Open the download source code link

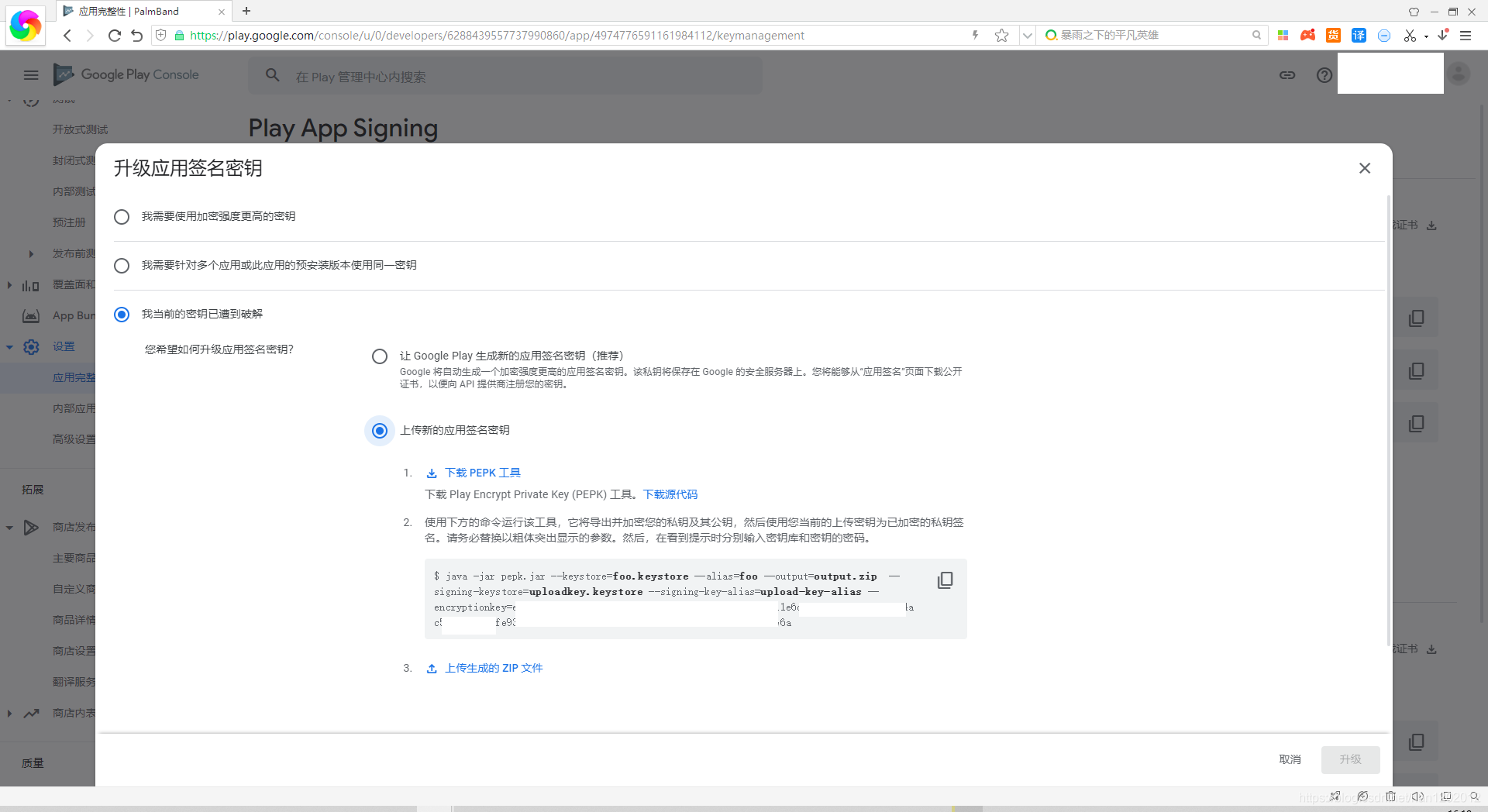pos(670,494)
